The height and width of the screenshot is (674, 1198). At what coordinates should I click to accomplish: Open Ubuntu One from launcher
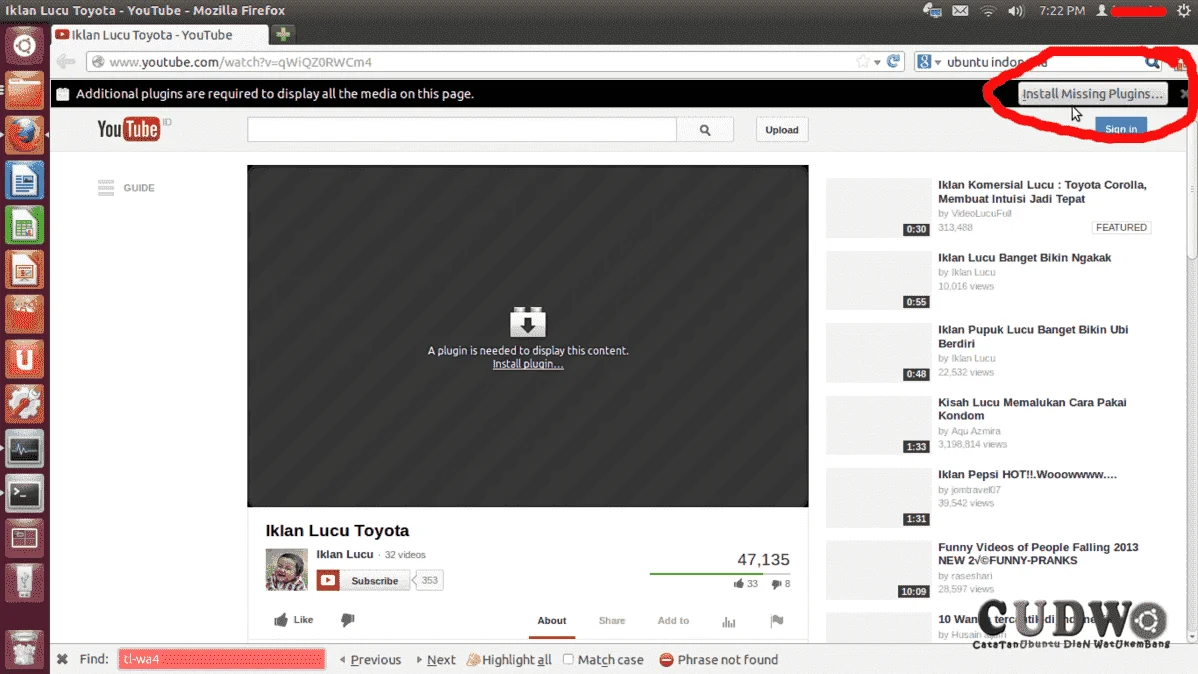coord(24,359)
